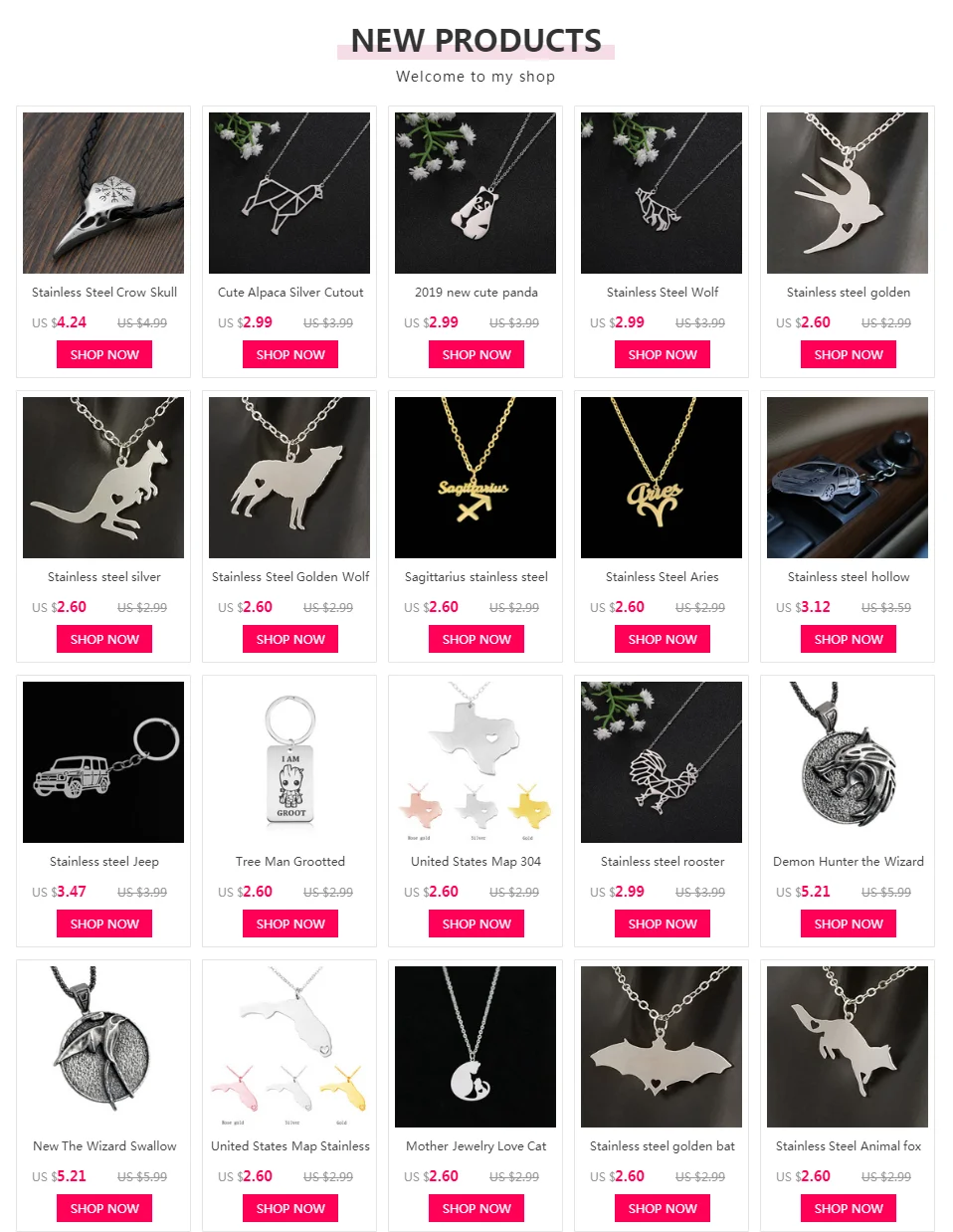The width and height of the screenshot is (953, 1232).
Task: Shop now for the Stainless Steel Animal fox
Action: click(849, 1208)
